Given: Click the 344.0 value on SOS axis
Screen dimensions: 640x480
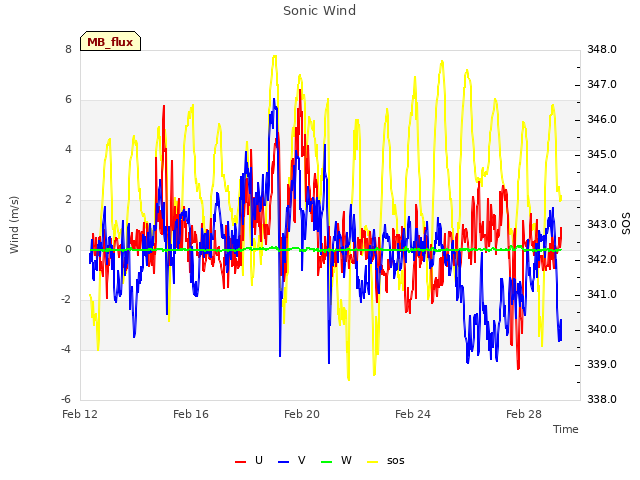Looking at the screenshot, I should 602,190.
